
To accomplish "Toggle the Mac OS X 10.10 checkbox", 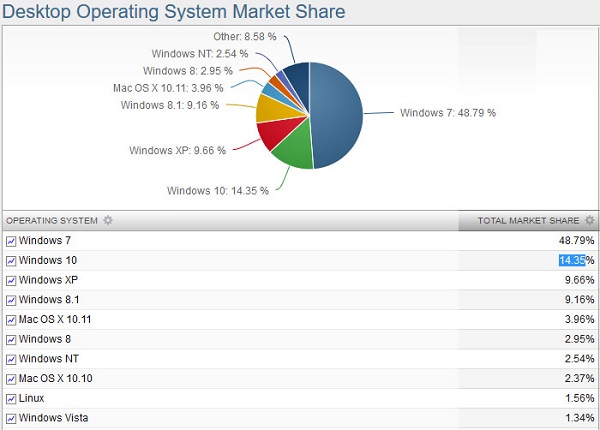I will tap(11, 379).
